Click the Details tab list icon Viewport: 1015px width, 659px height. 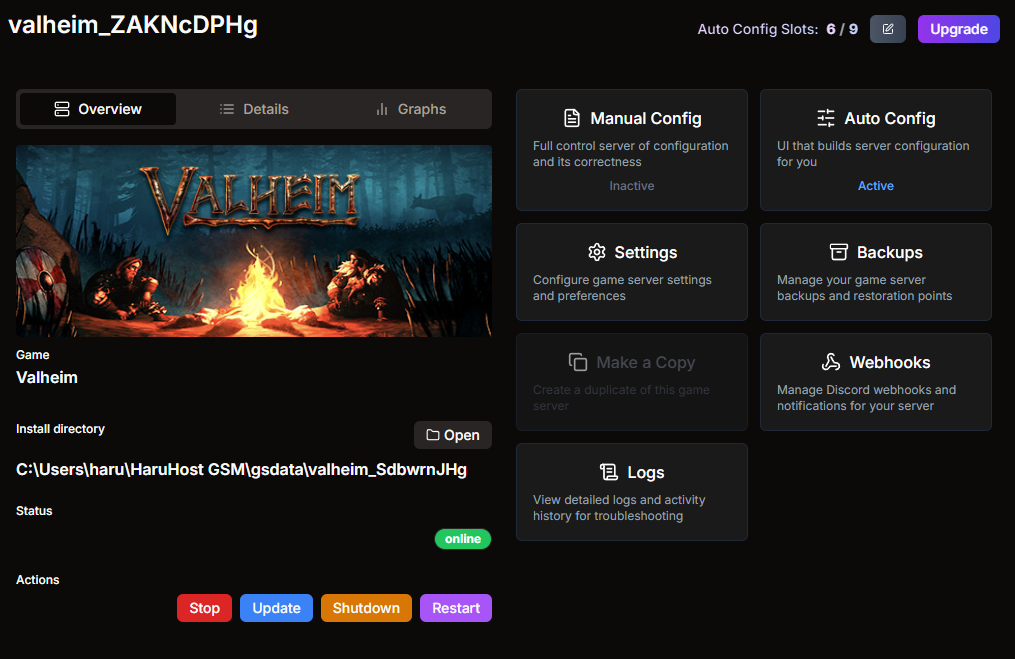tap(227, 109)
